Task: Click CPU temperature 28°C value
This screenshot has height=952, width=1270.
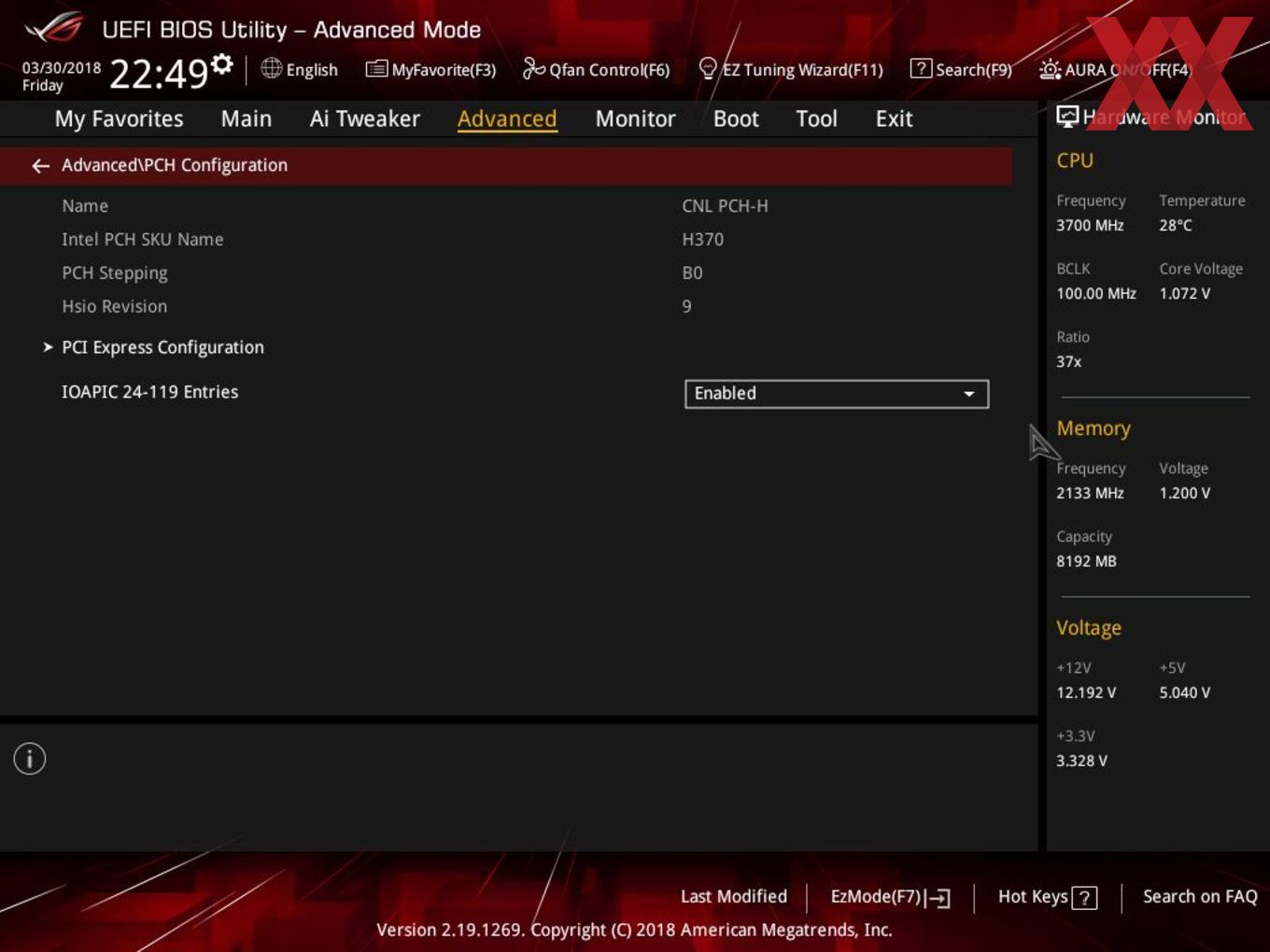Action: (x=1176, y=226)
